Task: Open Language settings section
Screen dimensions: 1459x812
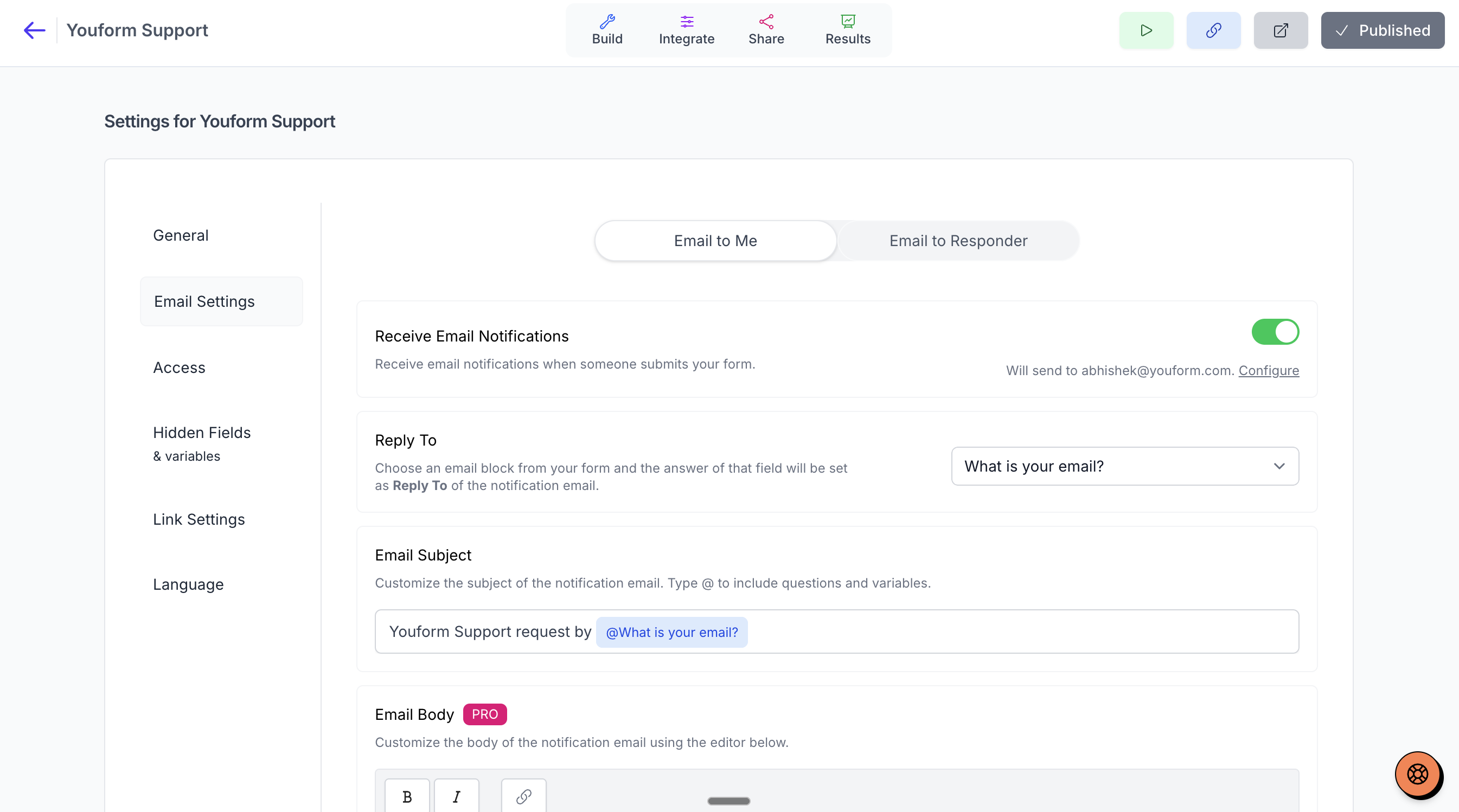Action: click(188, 584)
